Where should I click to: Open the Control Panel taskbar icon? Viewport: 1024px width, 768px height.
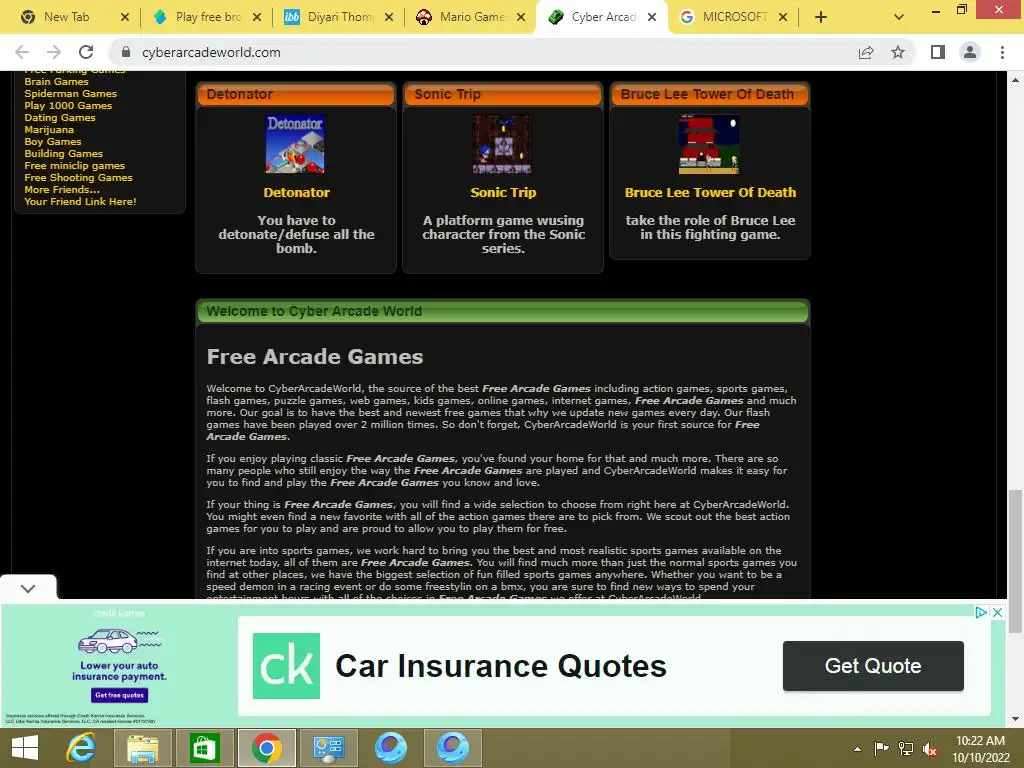pyautogui.click(x=328, y=748)
